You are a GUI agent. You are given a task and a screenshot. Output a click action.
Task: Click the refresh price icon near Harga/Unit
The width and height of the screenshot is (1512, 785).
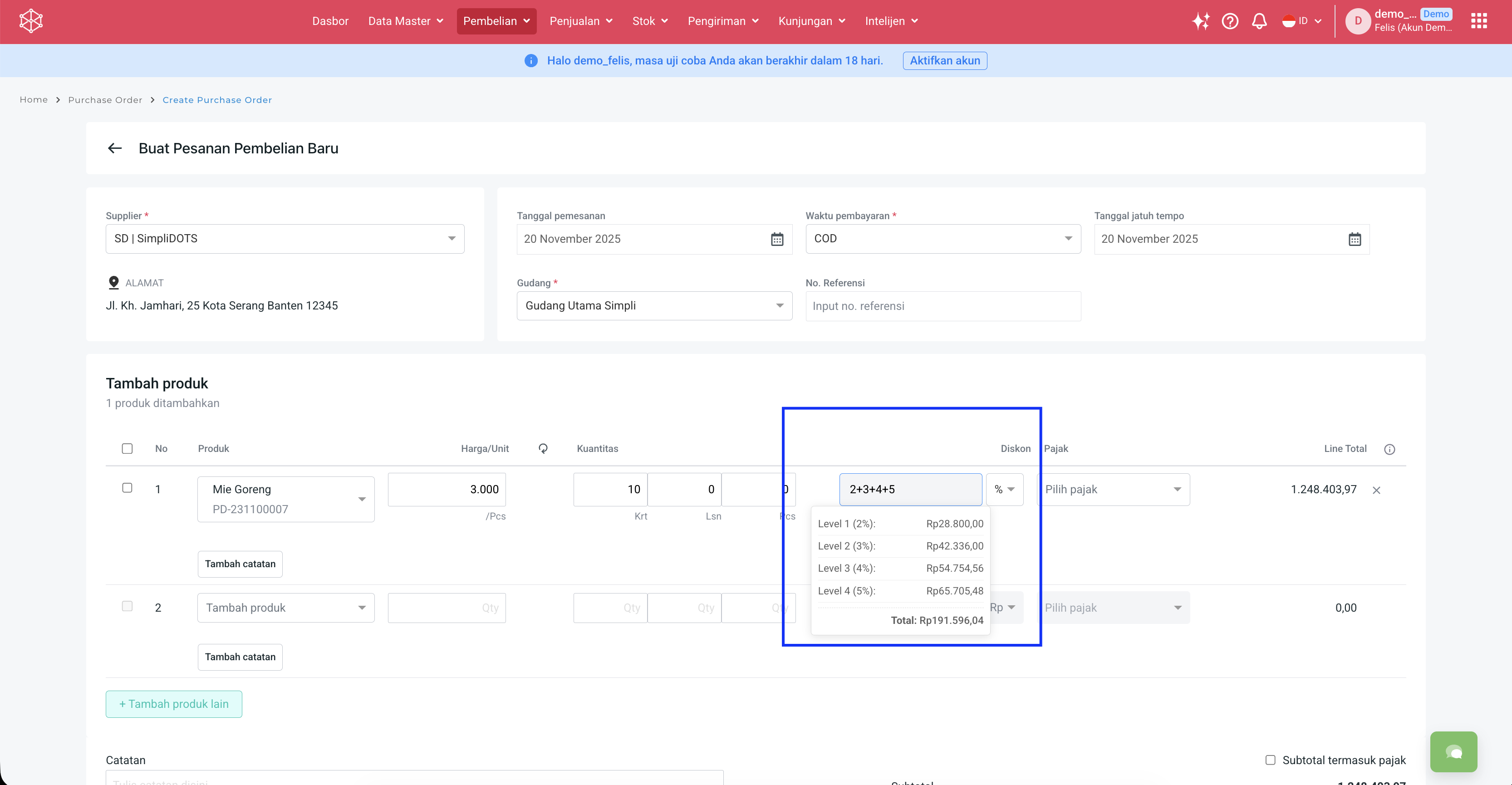tap(543, 449)
